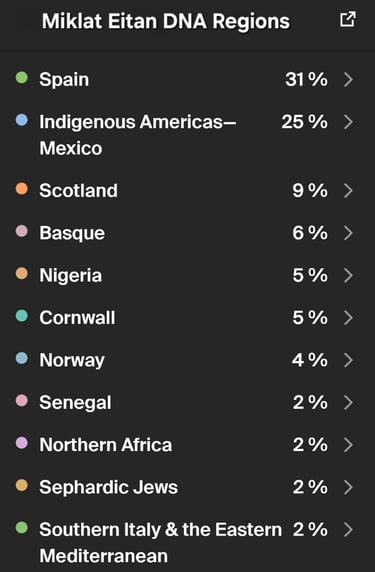
Task: Click the Basque 6% percentage
Action: coord(310,233)
